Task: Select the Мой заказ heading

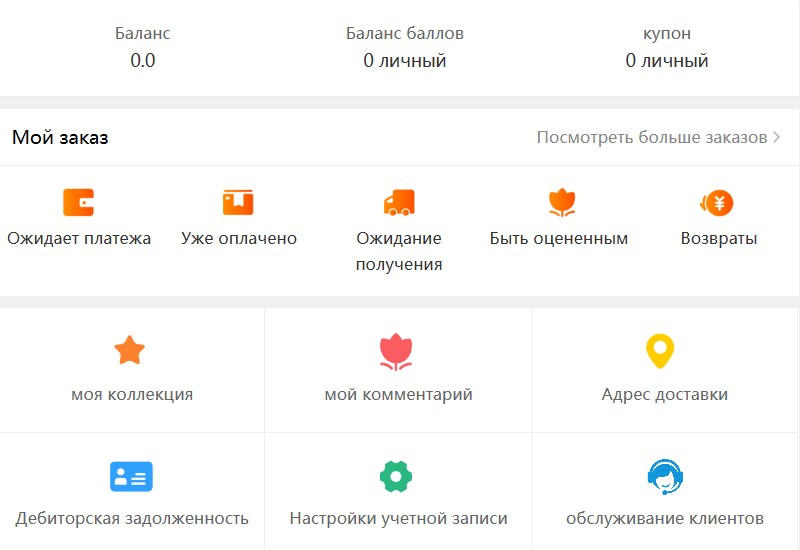Action: 60,137
